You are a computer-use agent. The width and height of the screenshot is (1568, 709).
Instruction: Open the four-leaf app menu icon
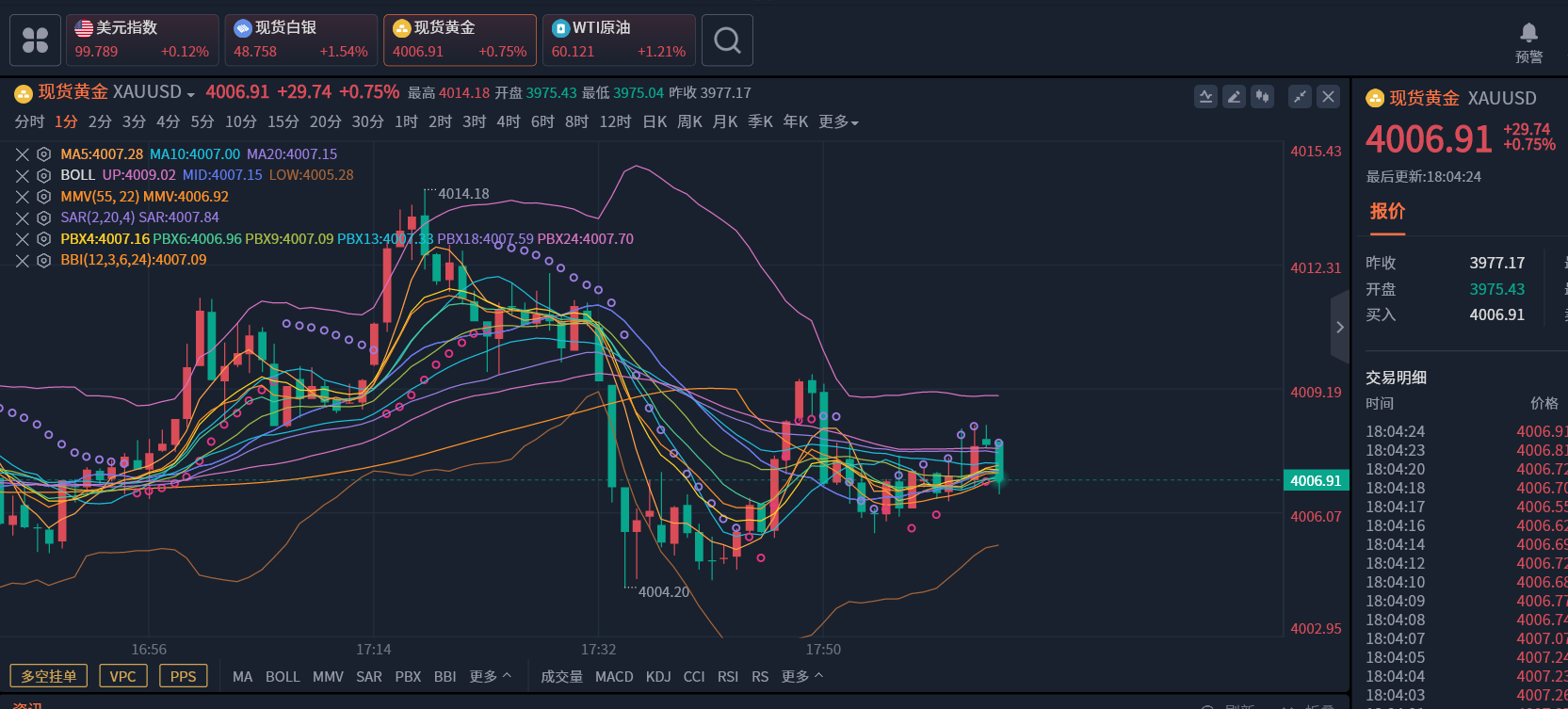(36, 40)
